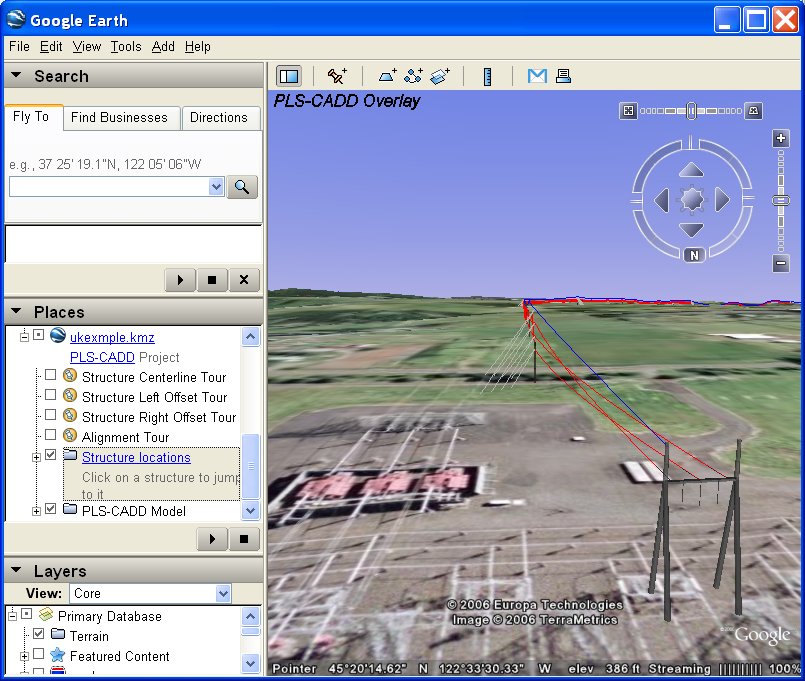Add a path from the toolbar
The height and width of the screenshot is (681, 805).
tap(413, 77)
